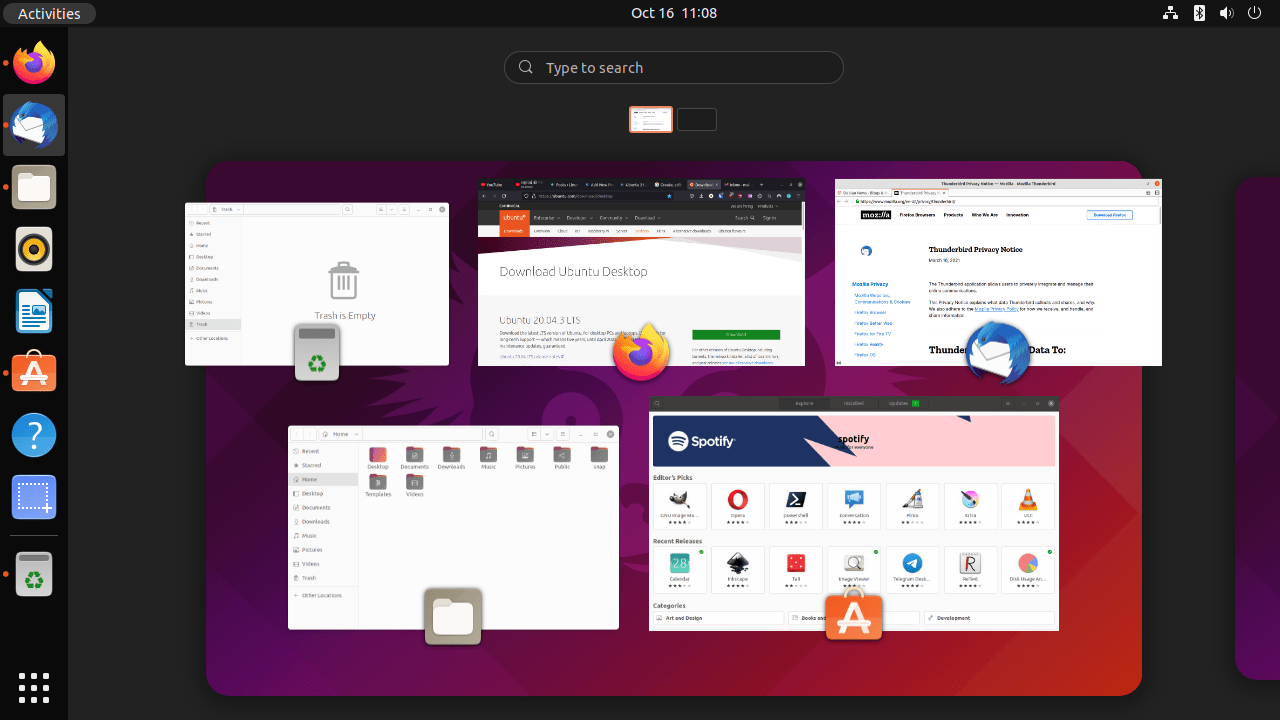Screen dimensions: 1280x720
Task: Switch to the second workspace thumbnail
Action: point(697,119)
